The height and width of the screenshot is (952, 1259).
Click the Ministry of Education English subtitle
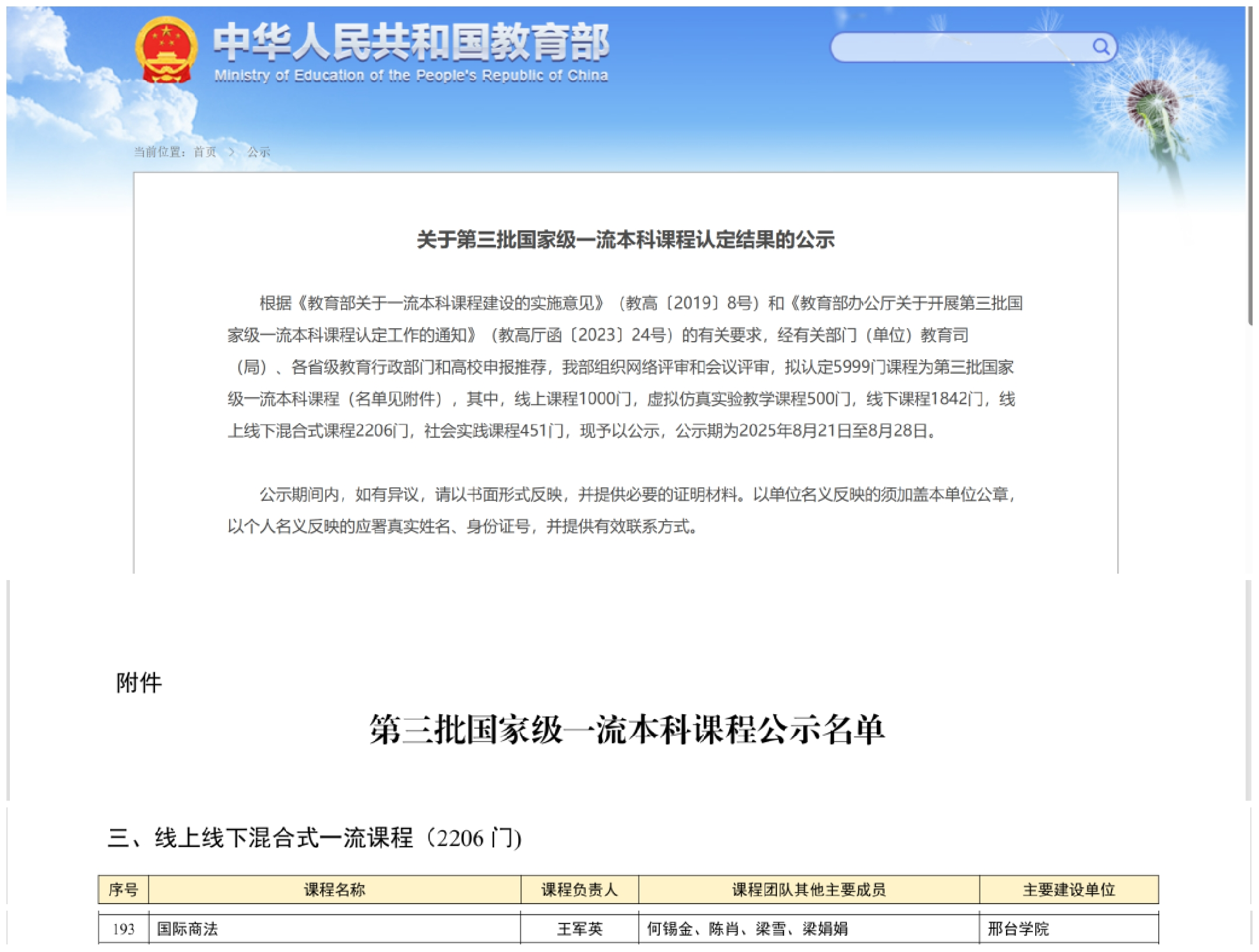[x=411, y=76]
